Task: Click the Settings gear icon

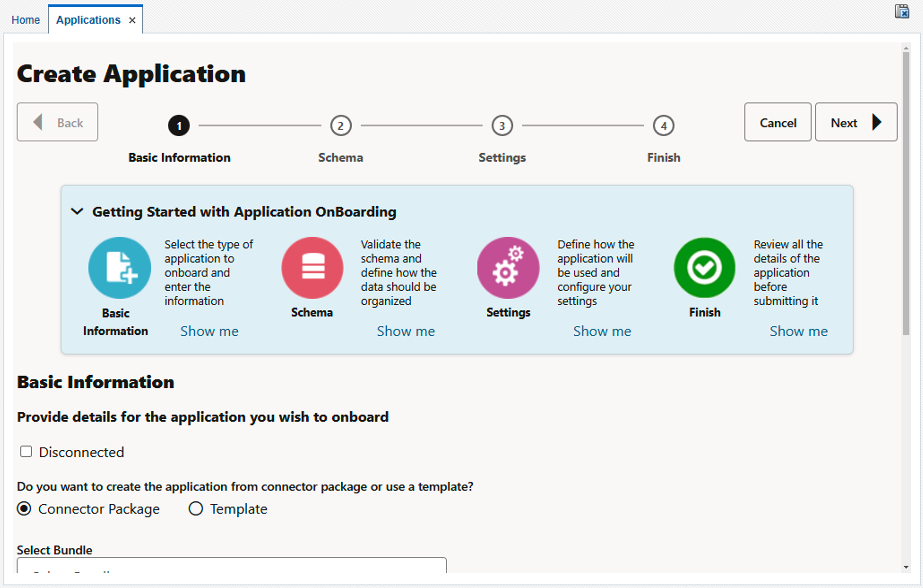Action: (x=508, y=267)
